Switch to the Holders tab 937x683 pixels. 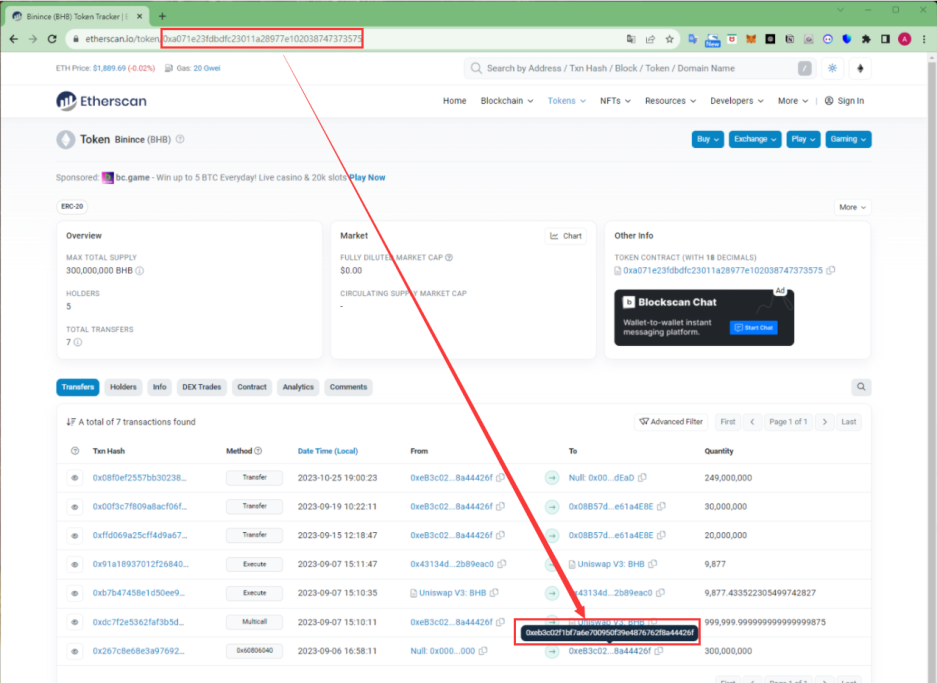(x=123, y=387)
